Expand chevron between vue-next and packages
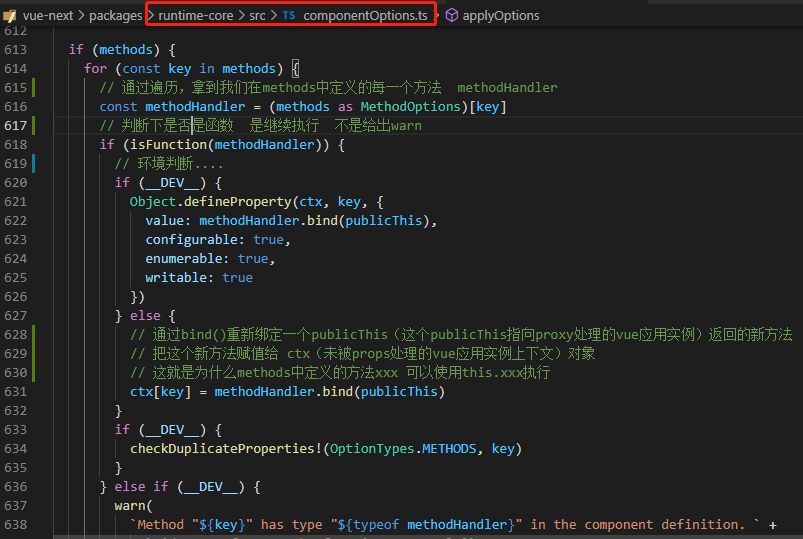 point(81,15)
